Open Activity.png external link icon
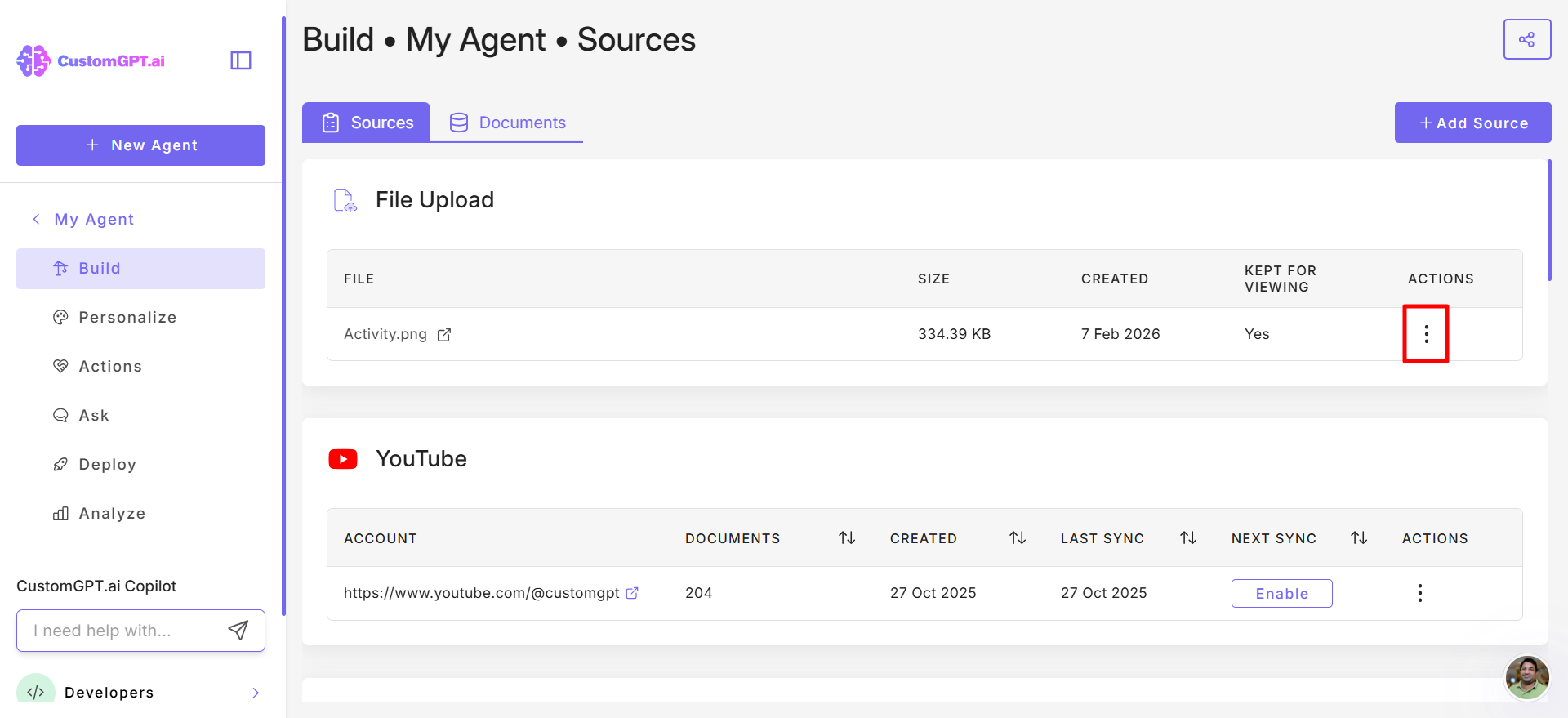 444,335
